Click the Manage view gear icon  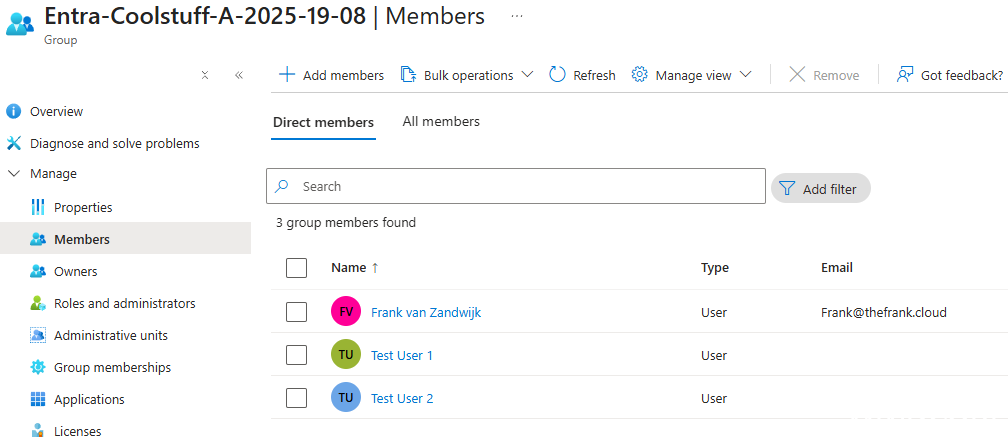[x=640, y=75]
